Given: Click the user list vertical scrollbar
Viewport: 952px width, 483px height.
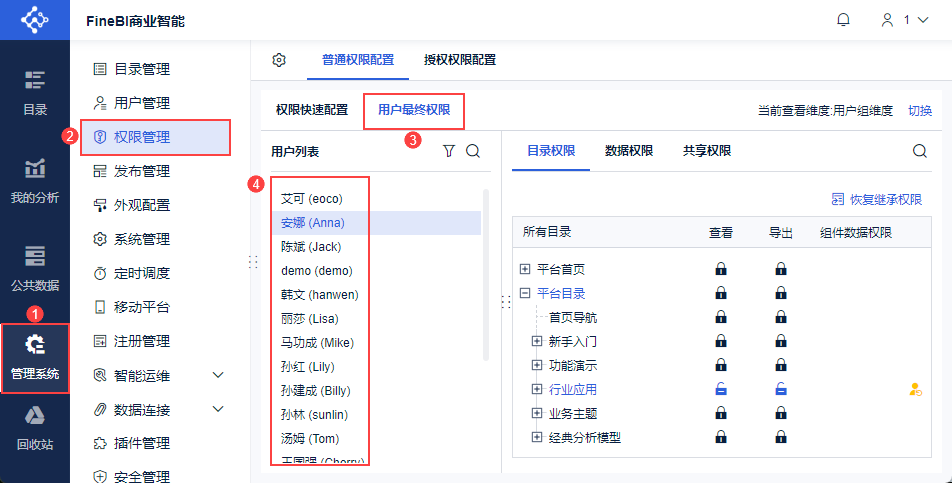Looking at the screenshot, I should pos(485,275).
